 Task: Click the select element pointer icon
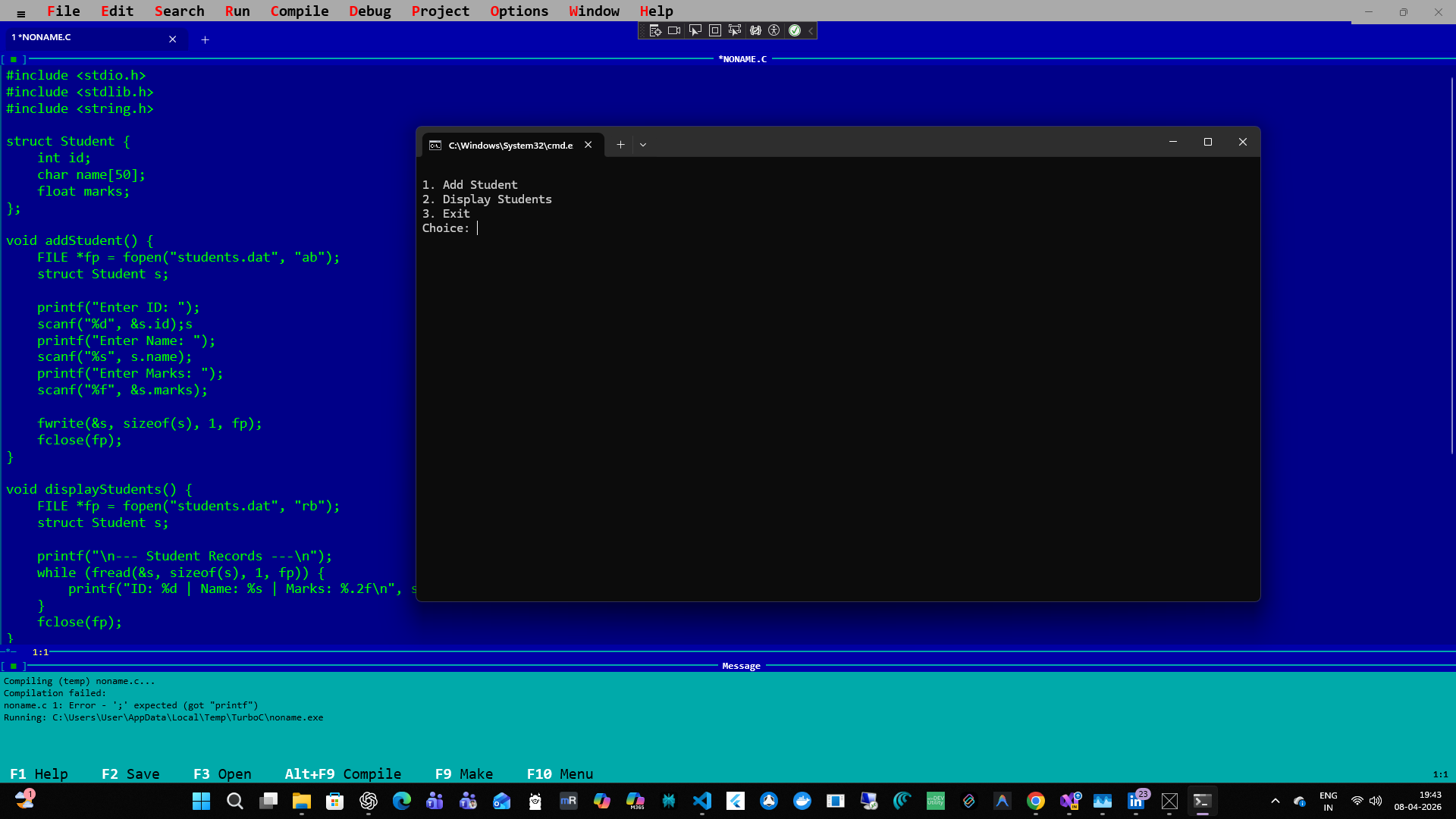tap(695, 30)
